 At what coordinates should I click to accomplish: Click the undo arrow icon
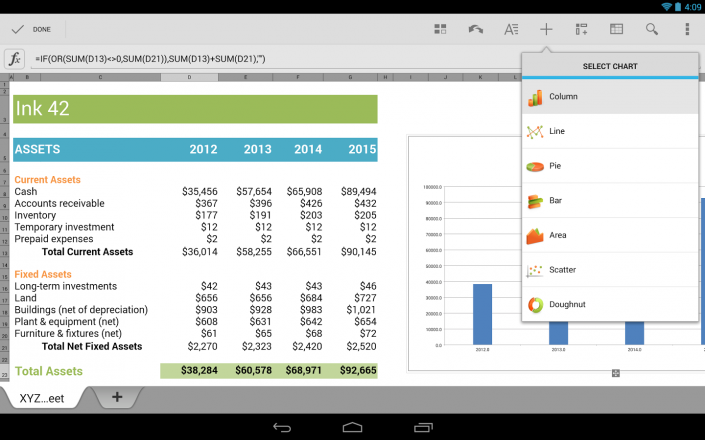coord(475,30)
